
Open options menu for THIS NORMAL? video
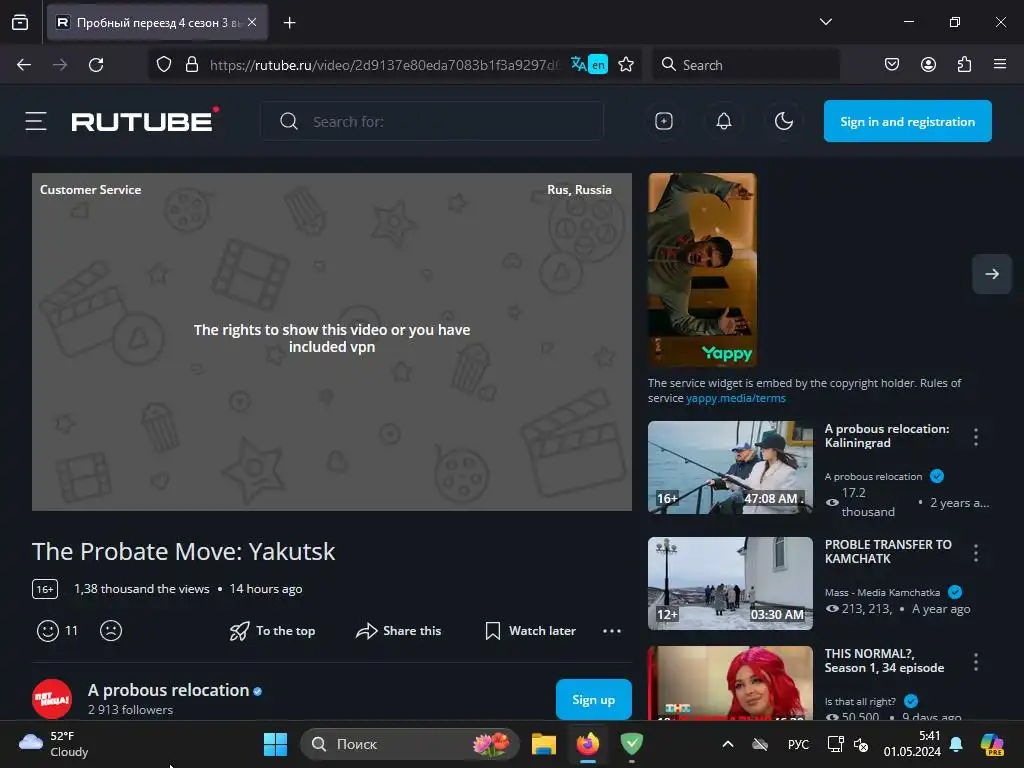976,662
